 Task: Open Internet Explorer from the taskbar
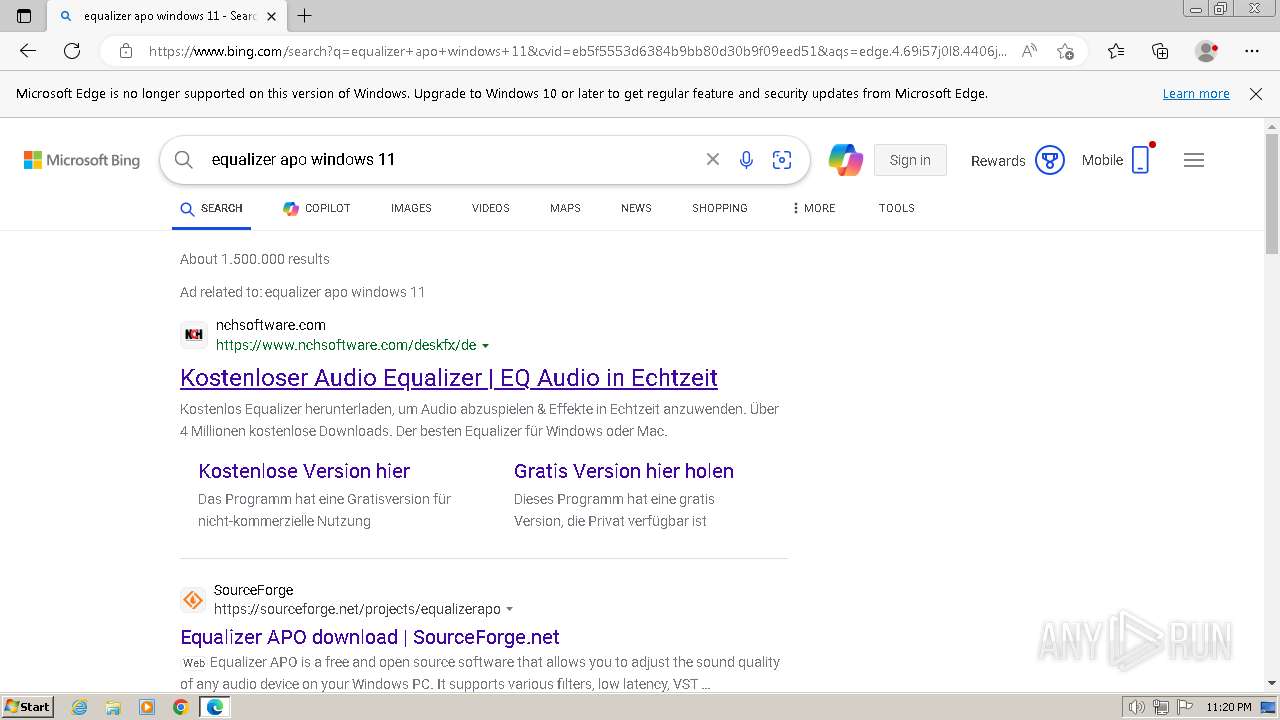tap(79, 707)
